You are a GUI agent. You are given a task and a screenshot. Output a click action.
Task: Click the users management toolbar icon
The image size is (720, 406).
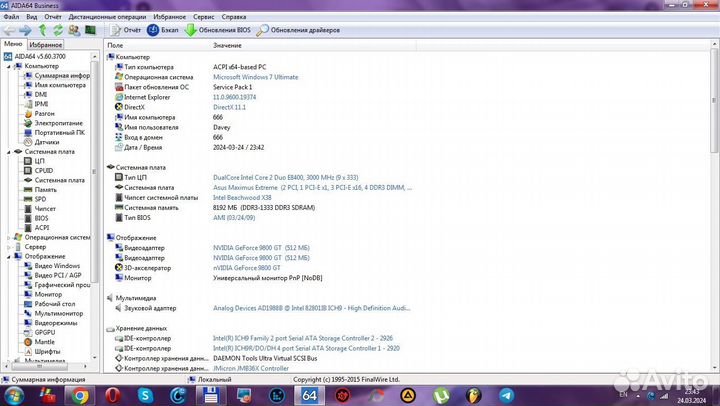click(x=74, y=30)
